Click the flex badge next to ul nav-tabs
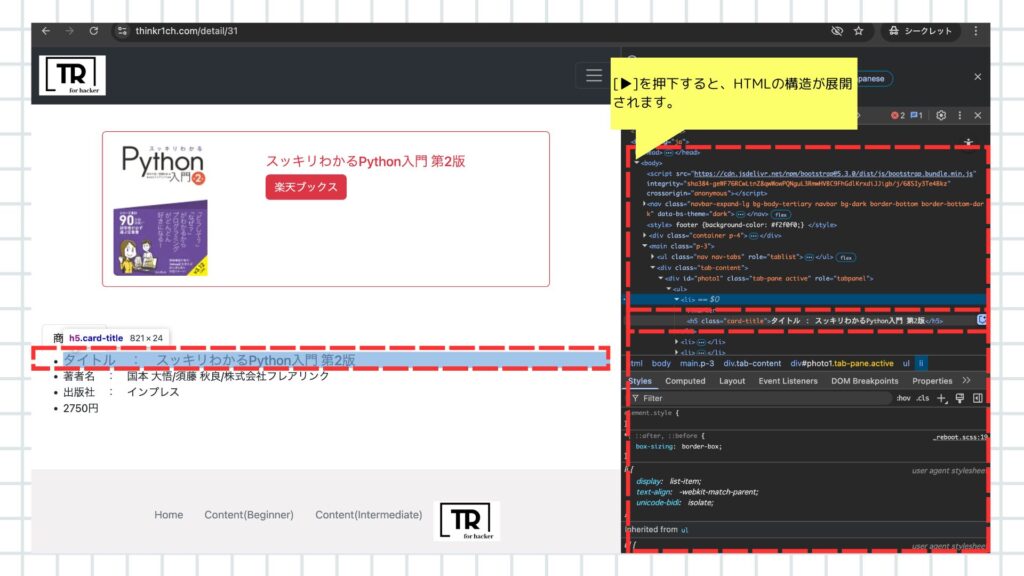This screenshot has height=576, width=1024. click(846, 257)
